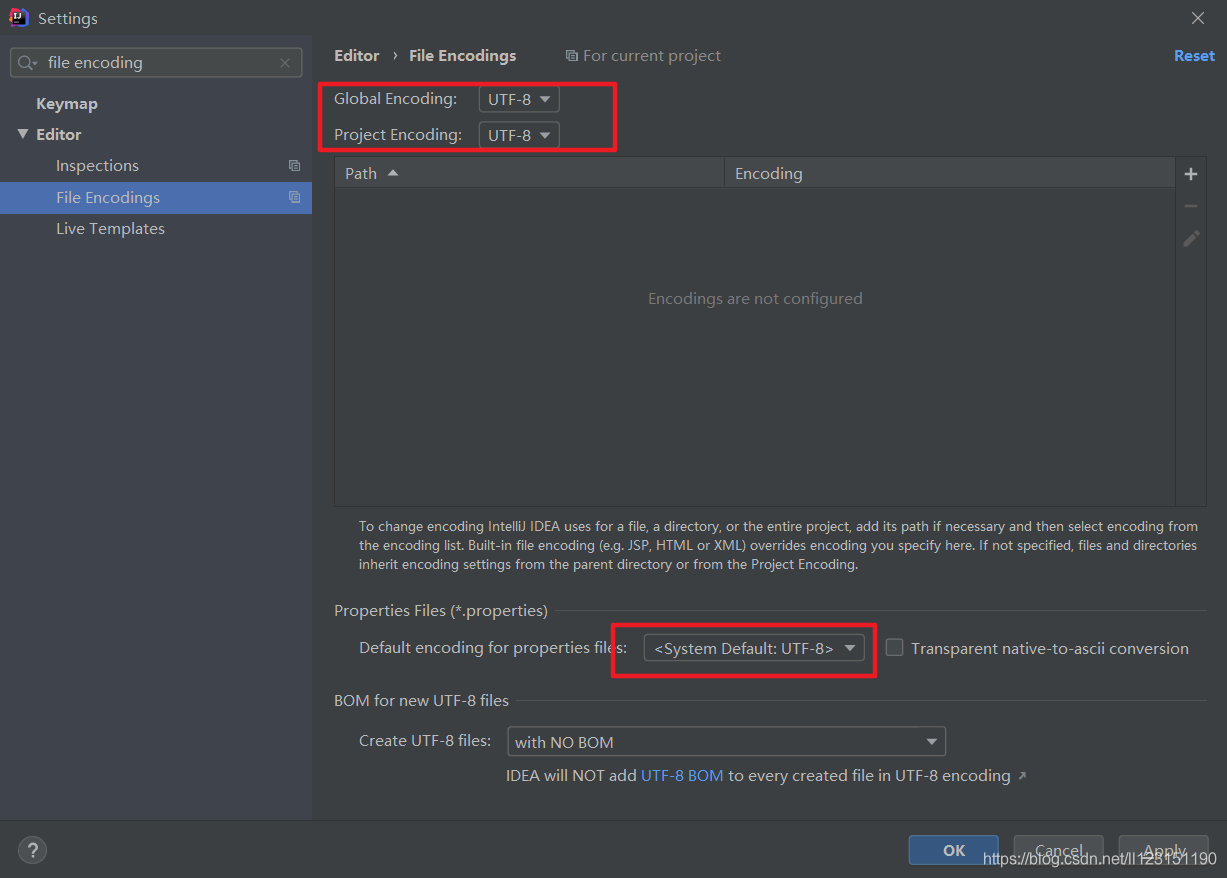Open help with the question mark icon

[32, 851]
